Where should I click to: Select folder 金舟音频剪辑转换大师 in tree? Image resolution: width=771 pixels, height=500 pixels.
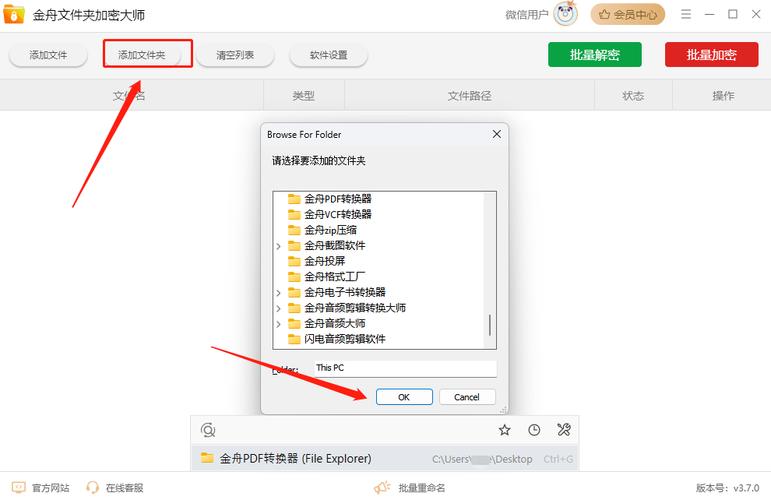355,308
